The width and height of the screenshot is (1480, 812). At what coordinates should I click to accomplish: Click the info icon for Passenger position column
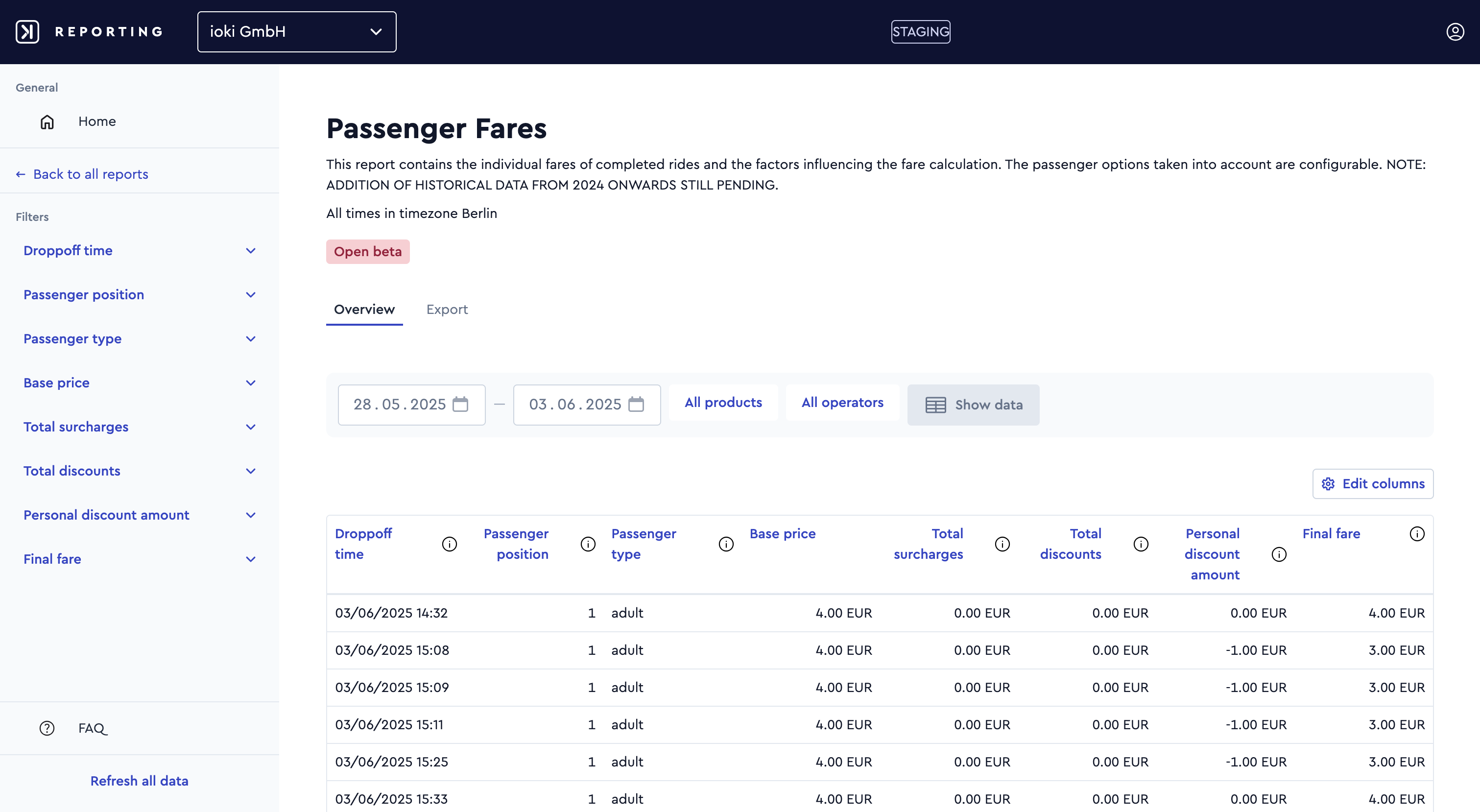click(588, 544)
